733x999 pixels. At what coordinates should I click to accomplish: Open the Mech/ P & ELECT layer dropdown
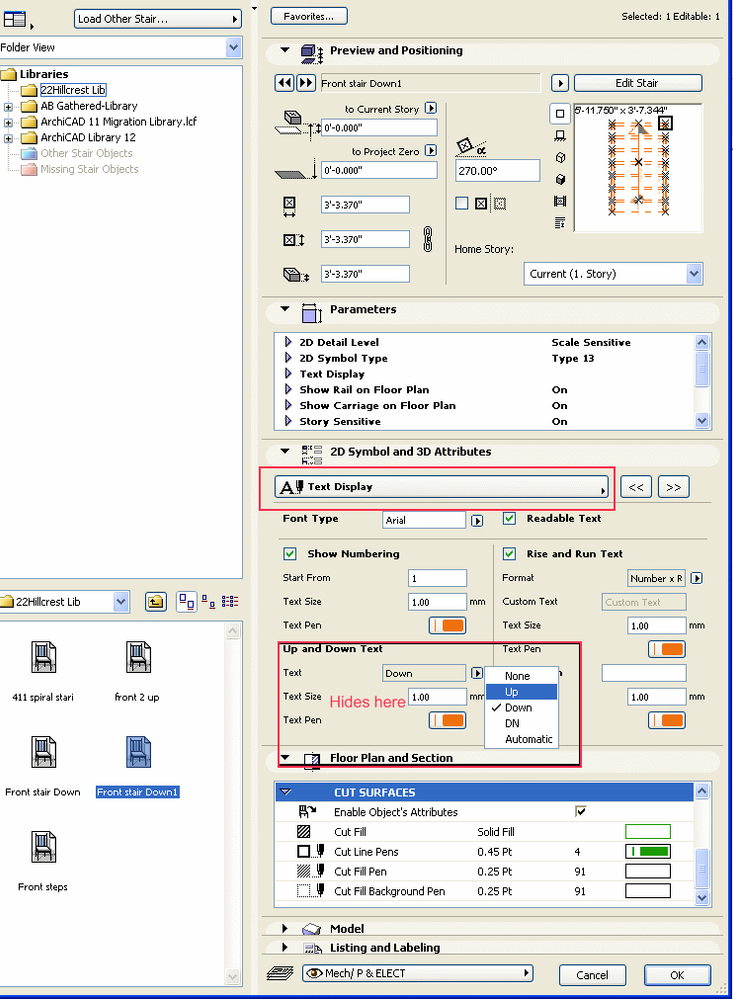[417, 973]
